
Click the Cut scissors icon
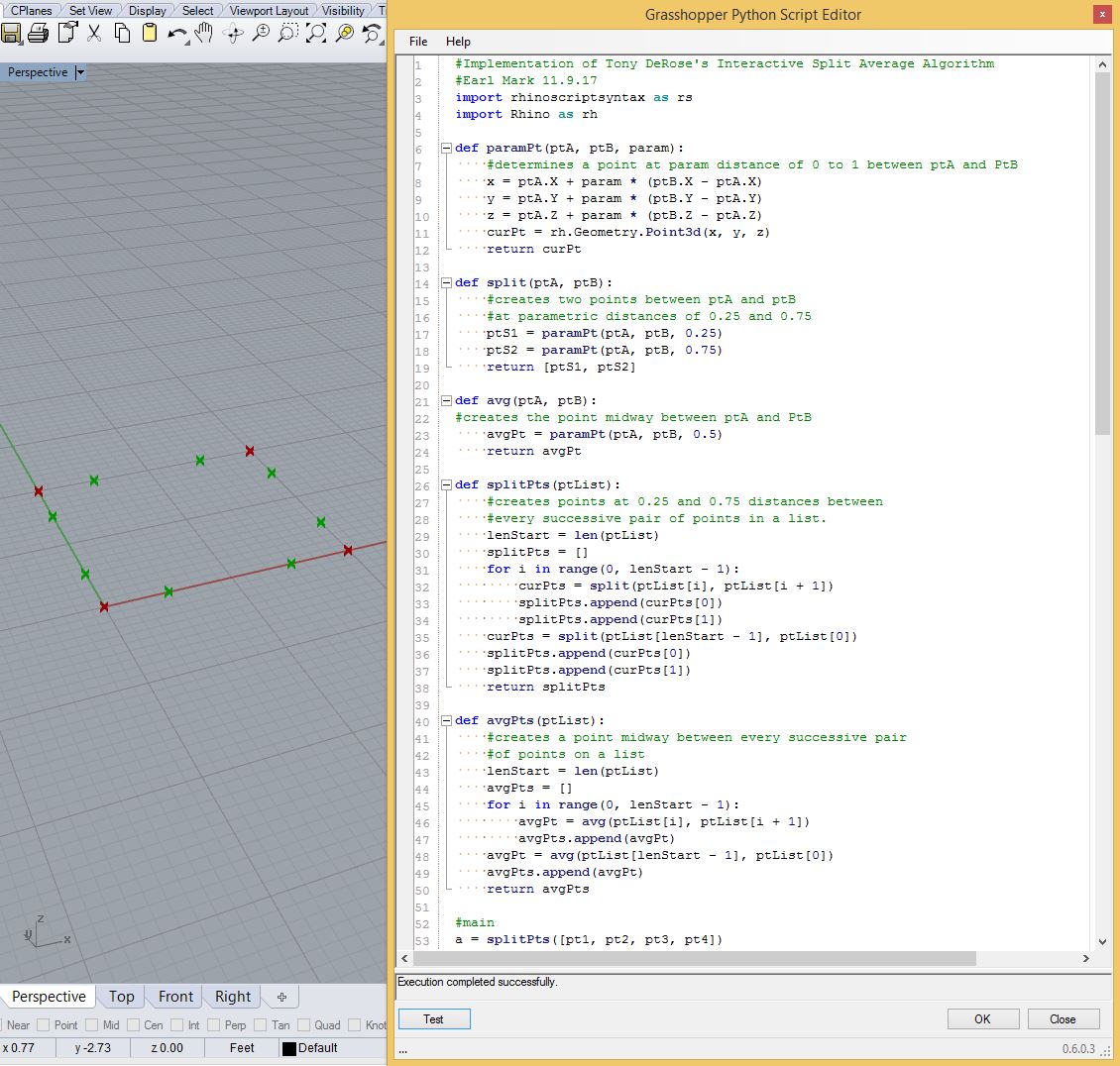coord(94,33)
